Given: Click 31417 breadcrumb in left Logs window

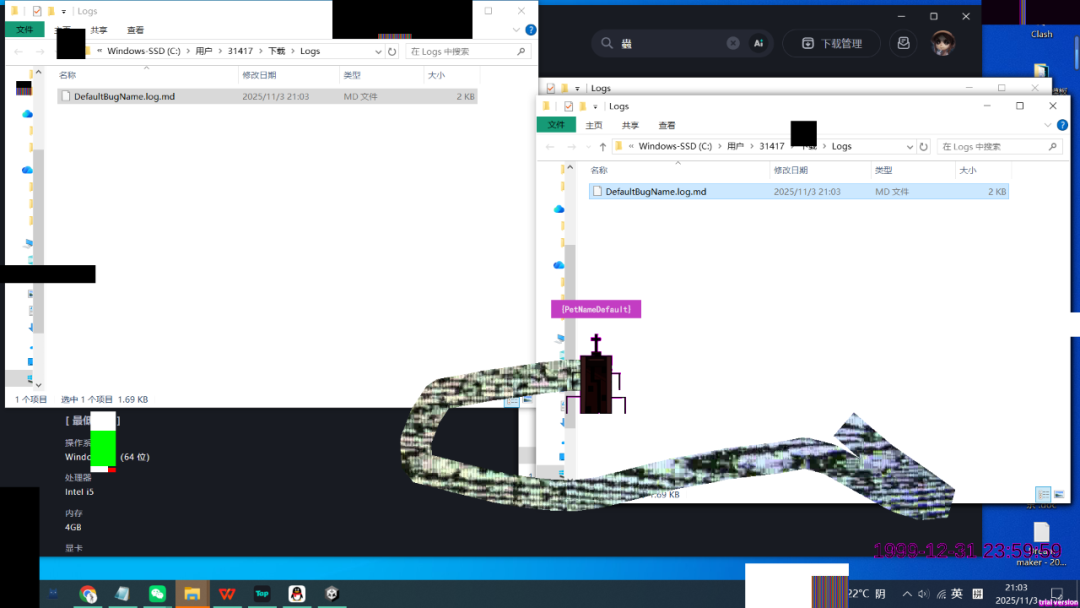Looking at the screenshot, I should coord(240,51).
